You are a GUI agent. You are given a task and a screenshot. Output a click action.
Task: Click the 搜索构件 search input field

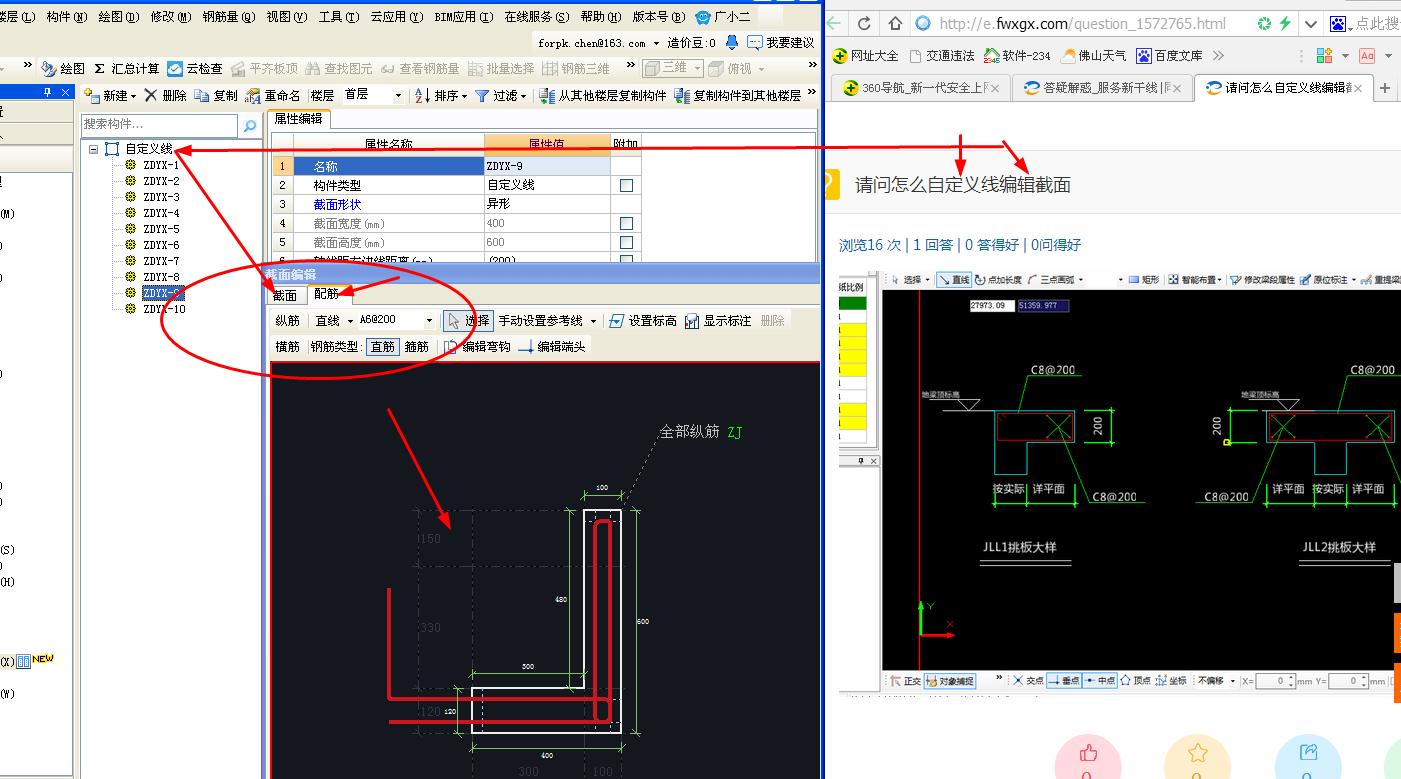(x=160, y=125)
